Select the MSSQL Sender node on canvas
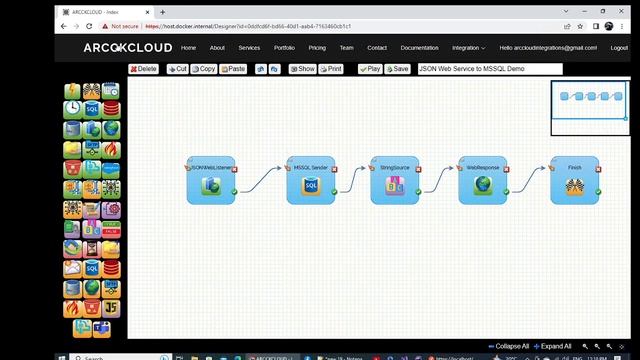This screenshot has height=360, width=640. (x=311, y=180)
